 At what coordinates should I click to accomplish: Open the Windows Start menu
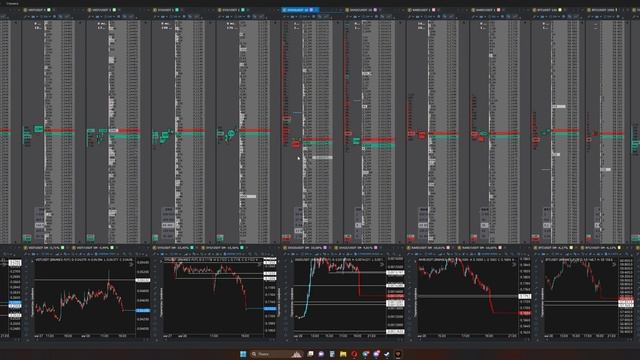243,354
